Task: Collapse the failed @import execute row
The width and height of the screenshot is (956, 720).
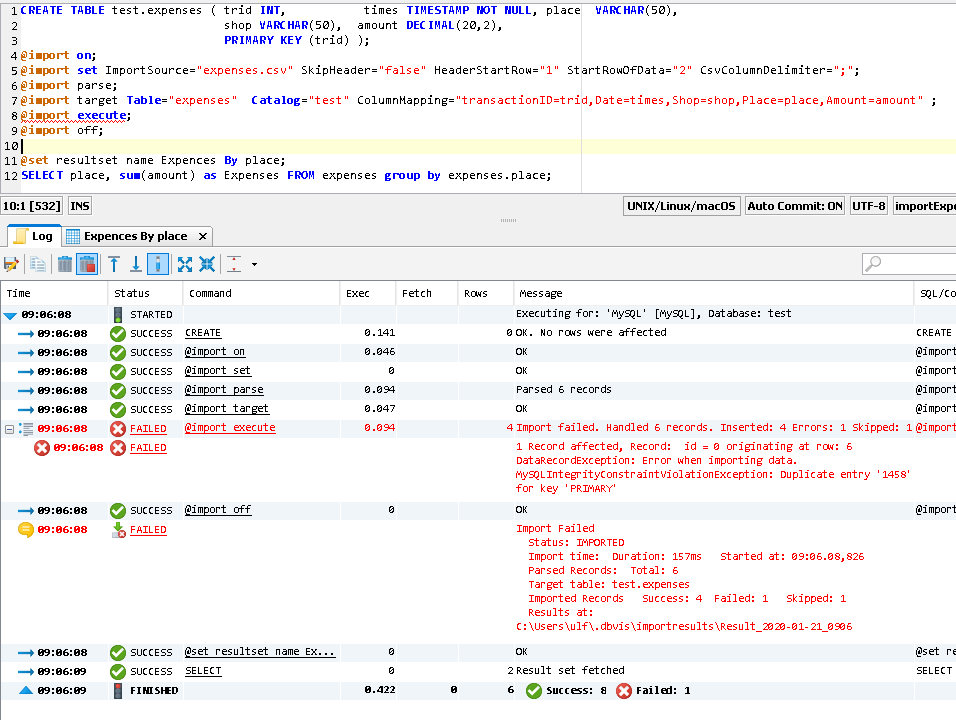Action: pyautogui.click(x=9, y=429)
